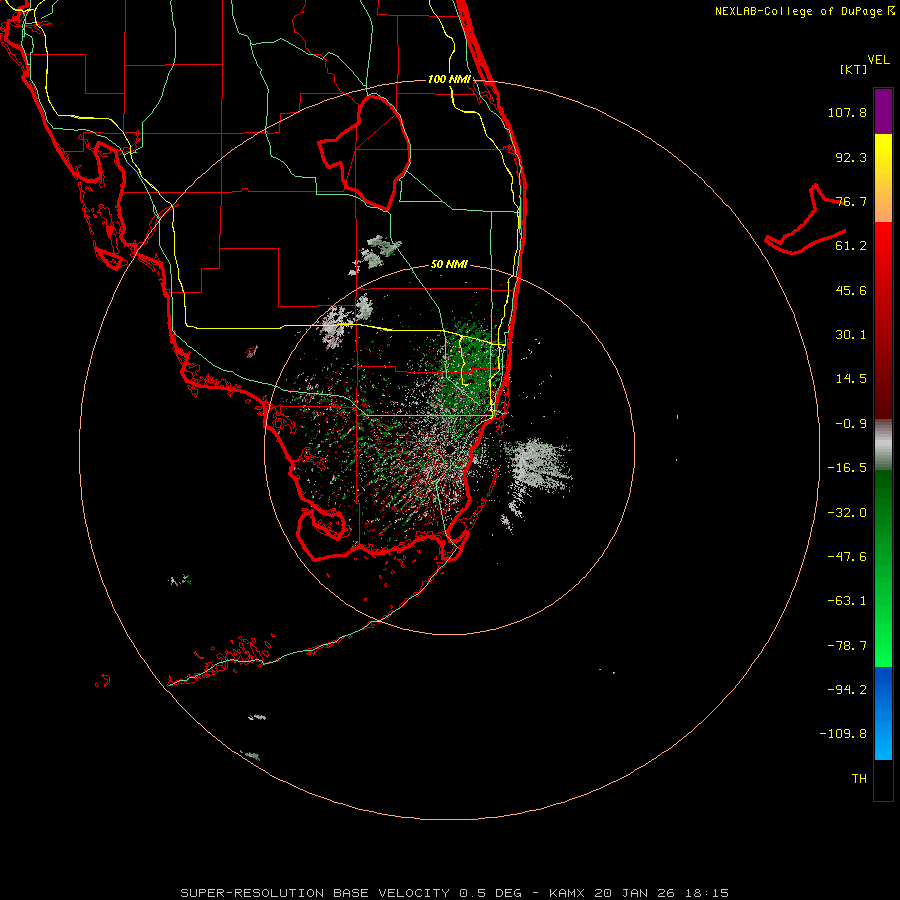Click the 76.7 velocity scale value
The width and height of the screenshot is (900, 900).
click(851, 201)
